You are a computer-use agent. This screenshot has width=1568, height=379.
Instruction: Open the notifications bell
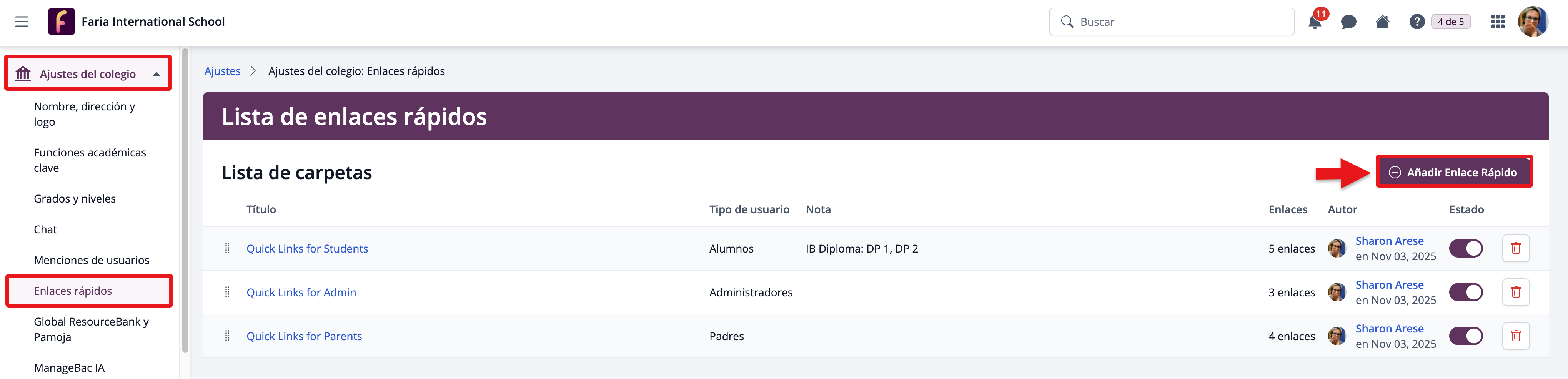(x=1314, y=23)
